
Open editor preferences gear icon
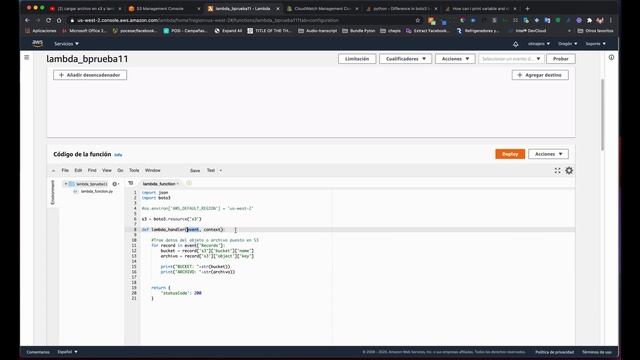[569, 171]
